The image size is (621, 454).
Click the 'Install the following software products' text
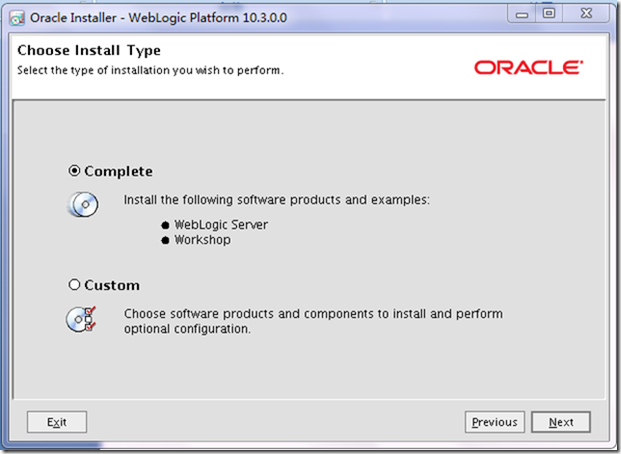point(276,200)
